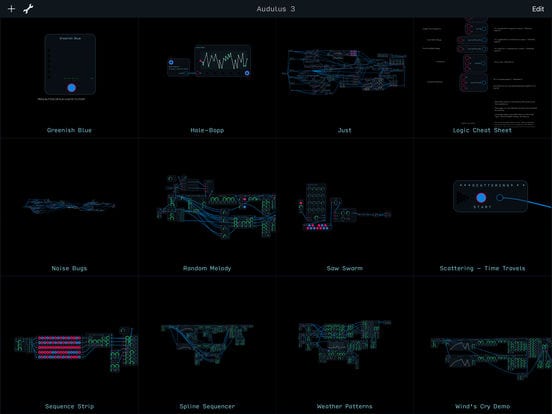Click the Scattering - Time Travels label

point(482,268)
